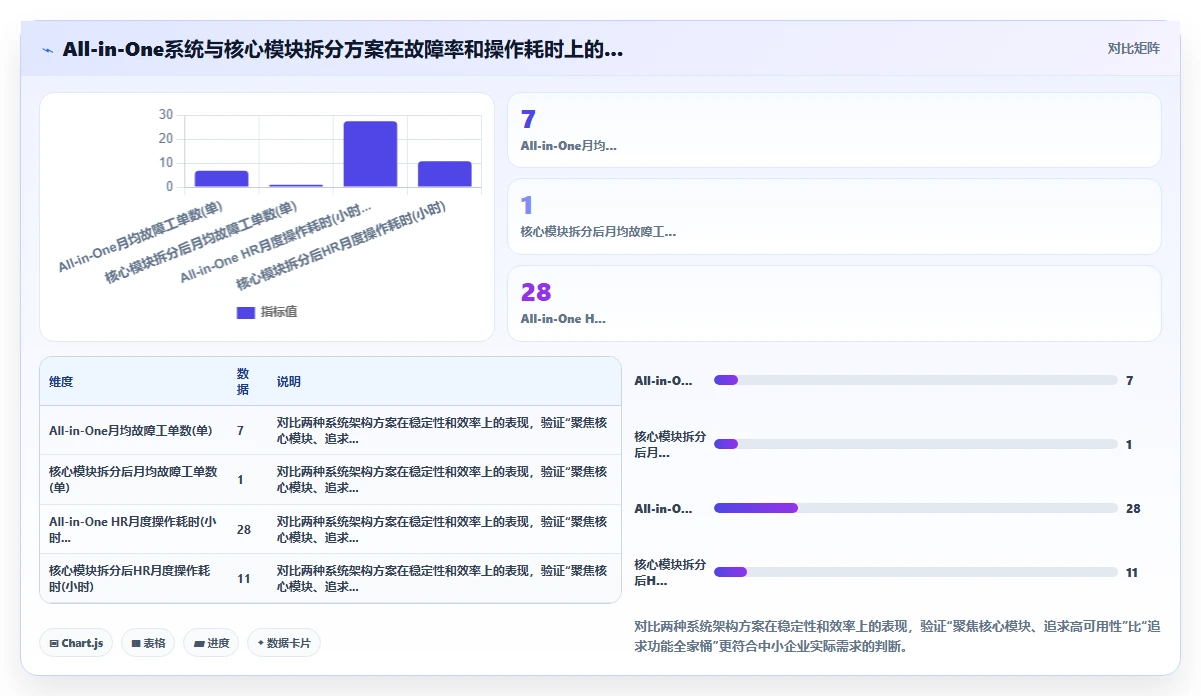Click the 数据卡片 tag button
The height and width of the screenshot is (696, 1201).
tap(284, 643)
